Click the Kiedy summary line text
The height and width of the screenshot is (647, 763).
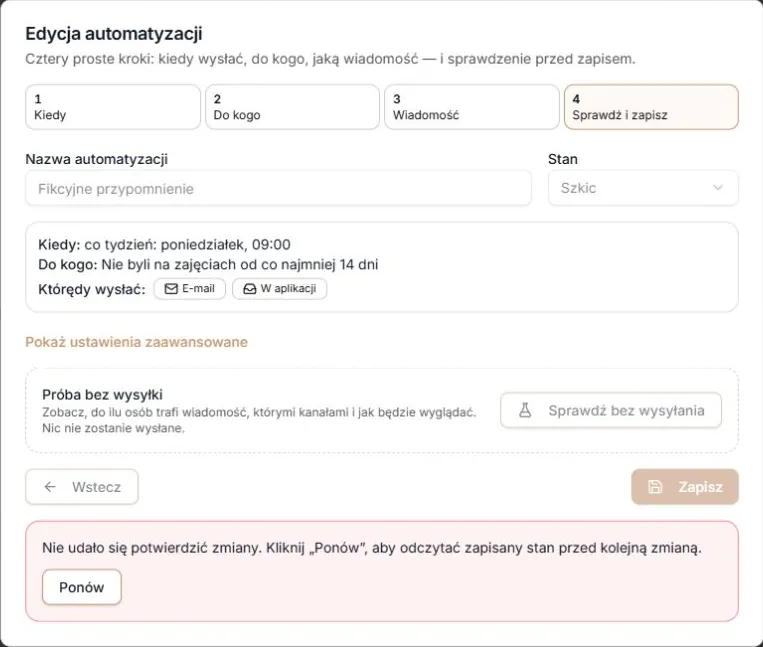point(164,244)
